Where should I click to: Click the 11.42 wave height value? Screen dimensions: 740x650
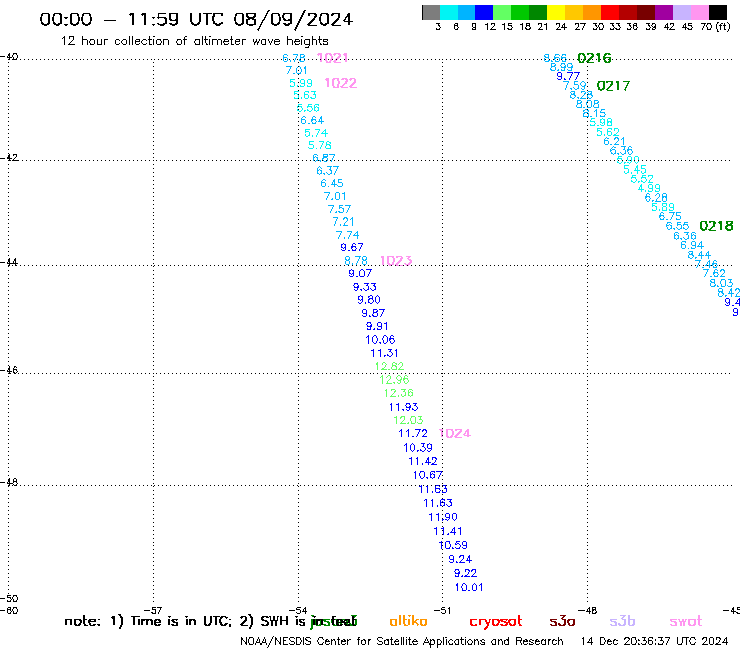[x=423, y=461]
